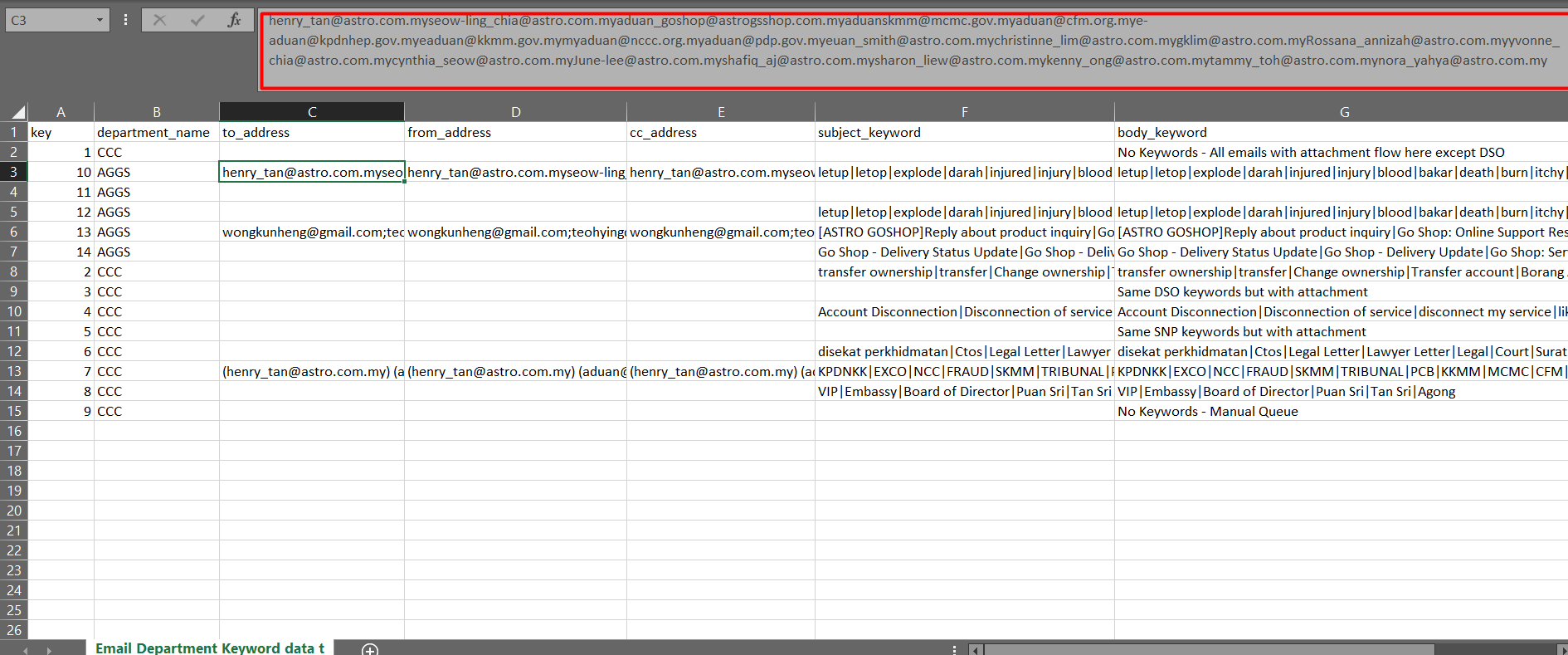Open the Insert Function fx dialog
Image resolution: width=1568 pixels, height=655 pixels.
234,20
